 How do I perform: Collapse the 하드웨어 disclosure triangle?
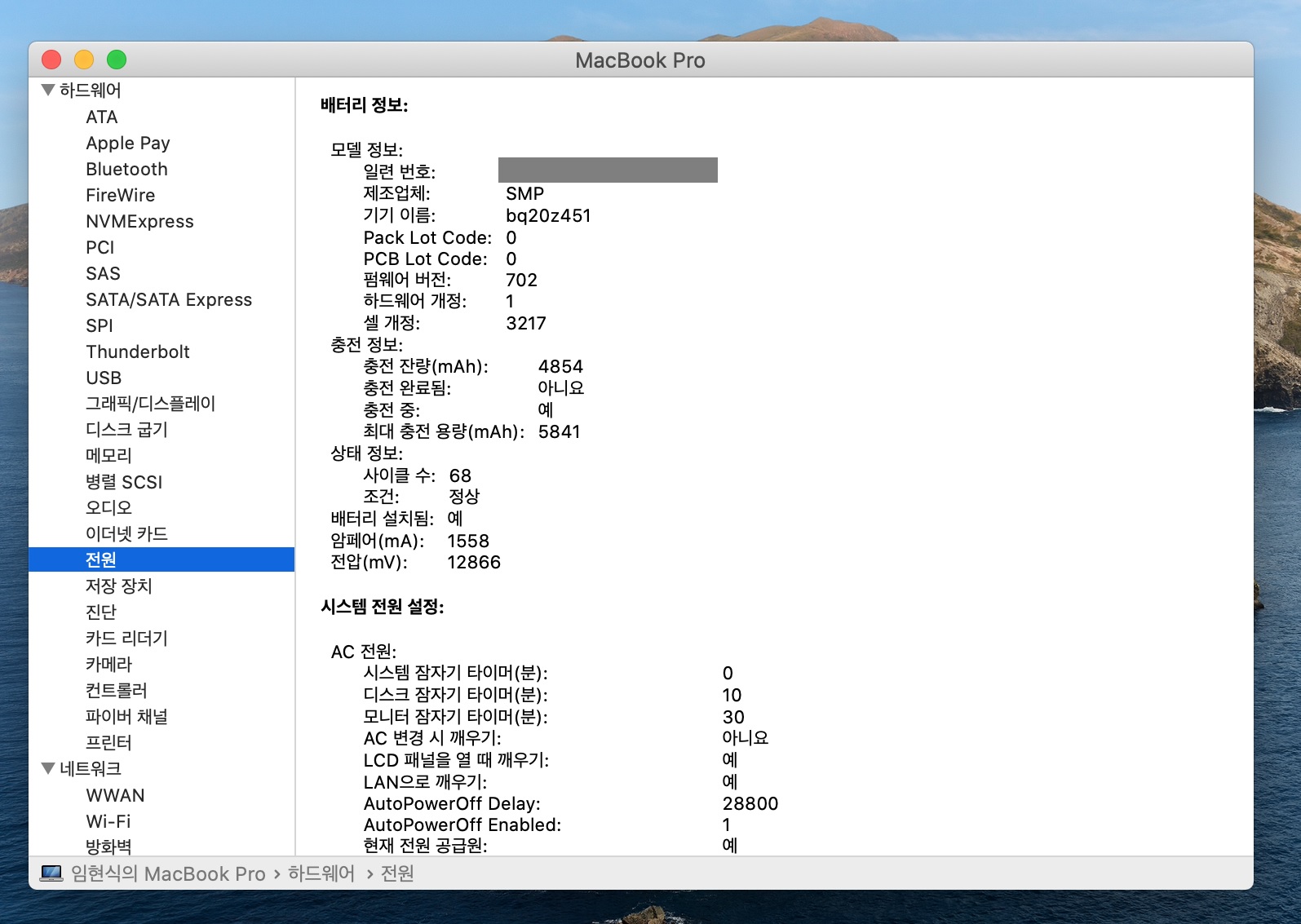point(48,90)
